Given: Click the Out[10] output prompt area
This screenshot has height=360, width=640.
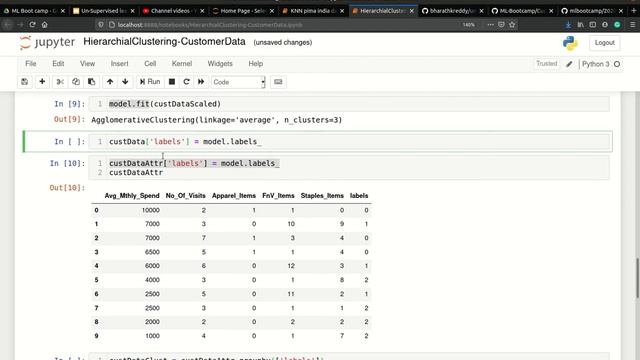Looking at the screenshot, I should [x=67, y=188].
